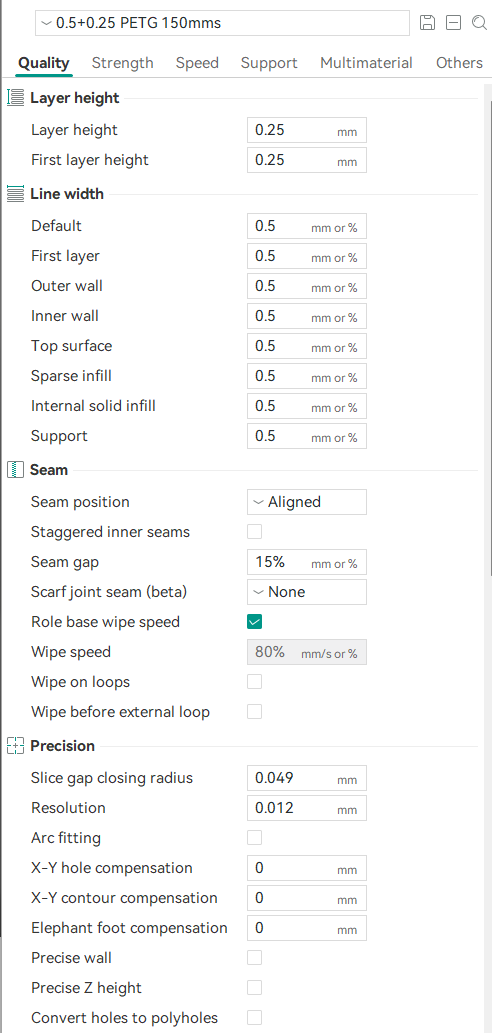The height and width of the screenshot is (1033, 492).
Task: Click the compare presets icon beside save
Action: [453, 23]
